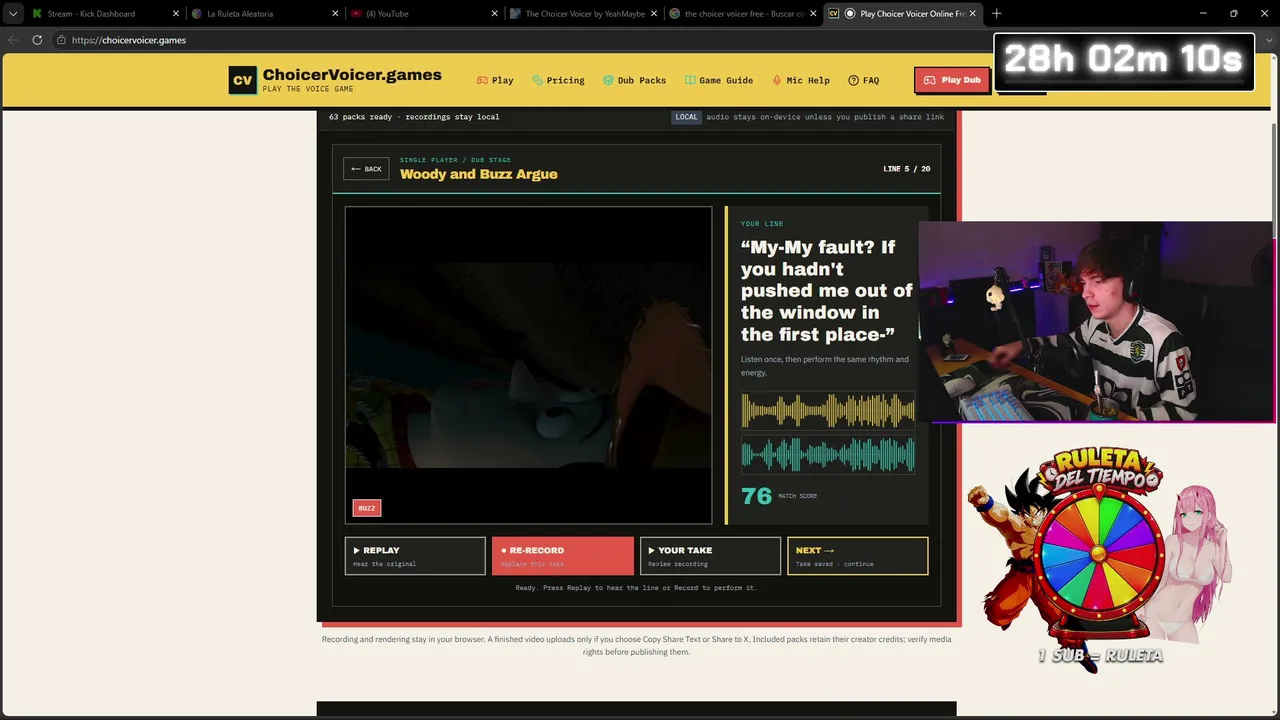Click the Woody and Buzz video preview
Viewport: 1280px width, 720px height.
(x=528, y=365)
